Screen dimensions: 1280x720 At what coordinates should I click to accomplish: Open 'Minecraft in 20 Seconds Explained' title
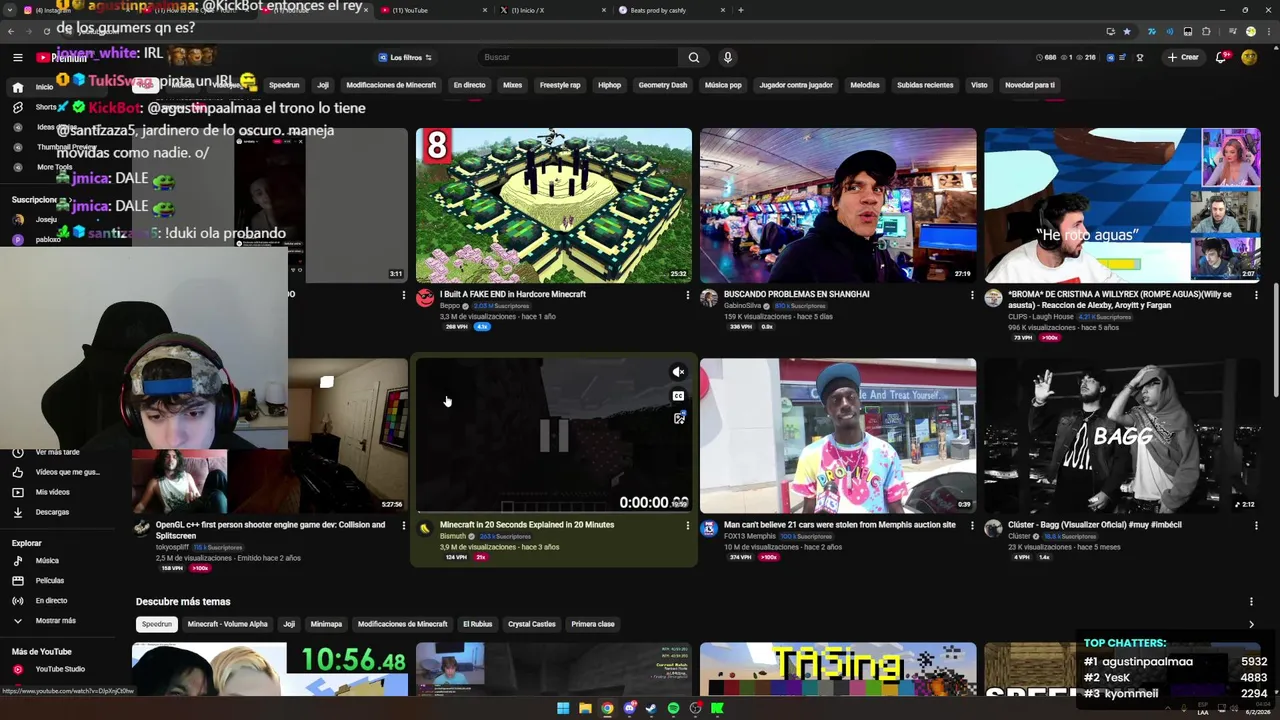point(527,524)
